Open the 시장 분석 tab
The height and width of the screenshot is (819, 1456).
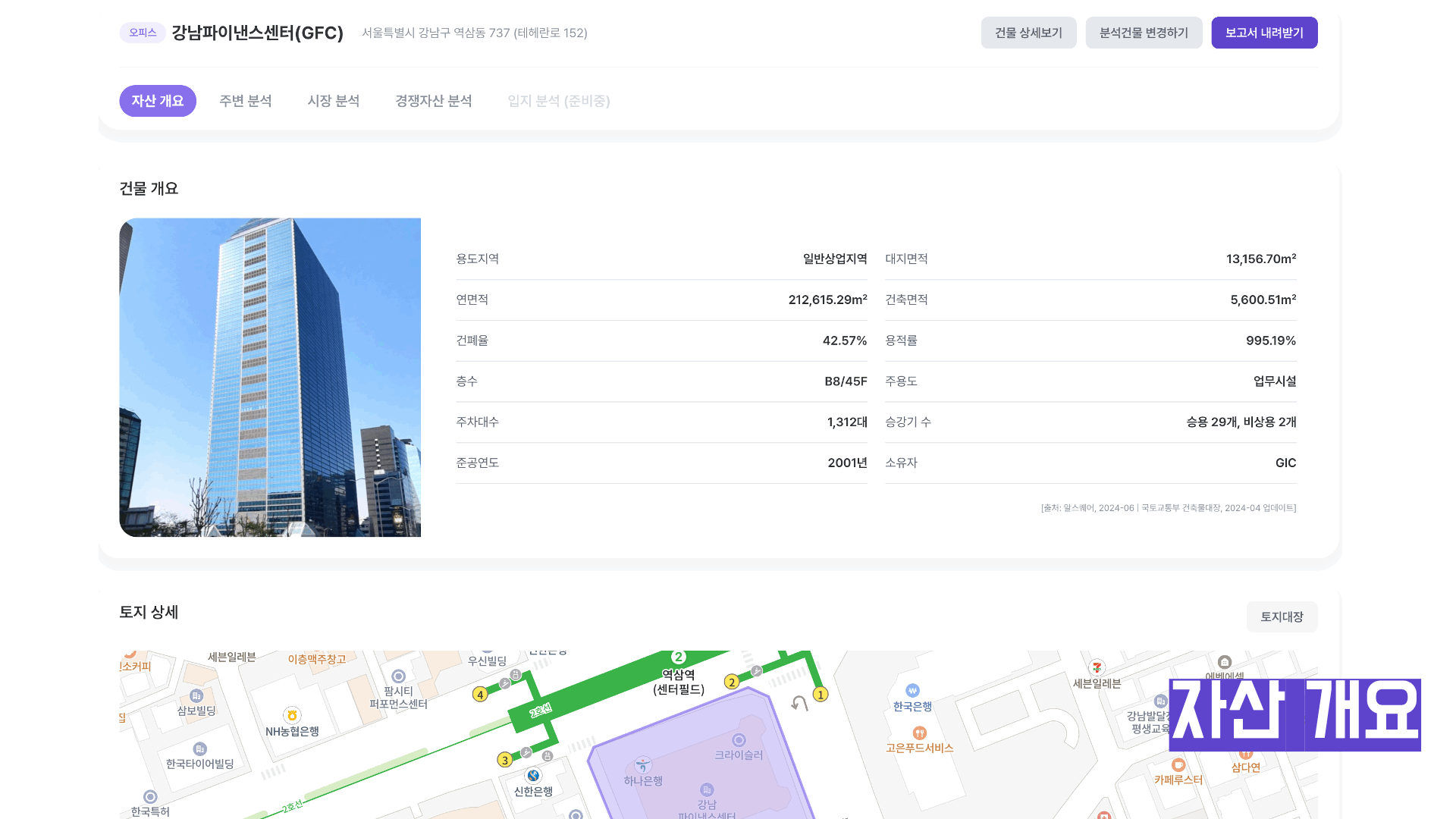click(x=334, y=101)
